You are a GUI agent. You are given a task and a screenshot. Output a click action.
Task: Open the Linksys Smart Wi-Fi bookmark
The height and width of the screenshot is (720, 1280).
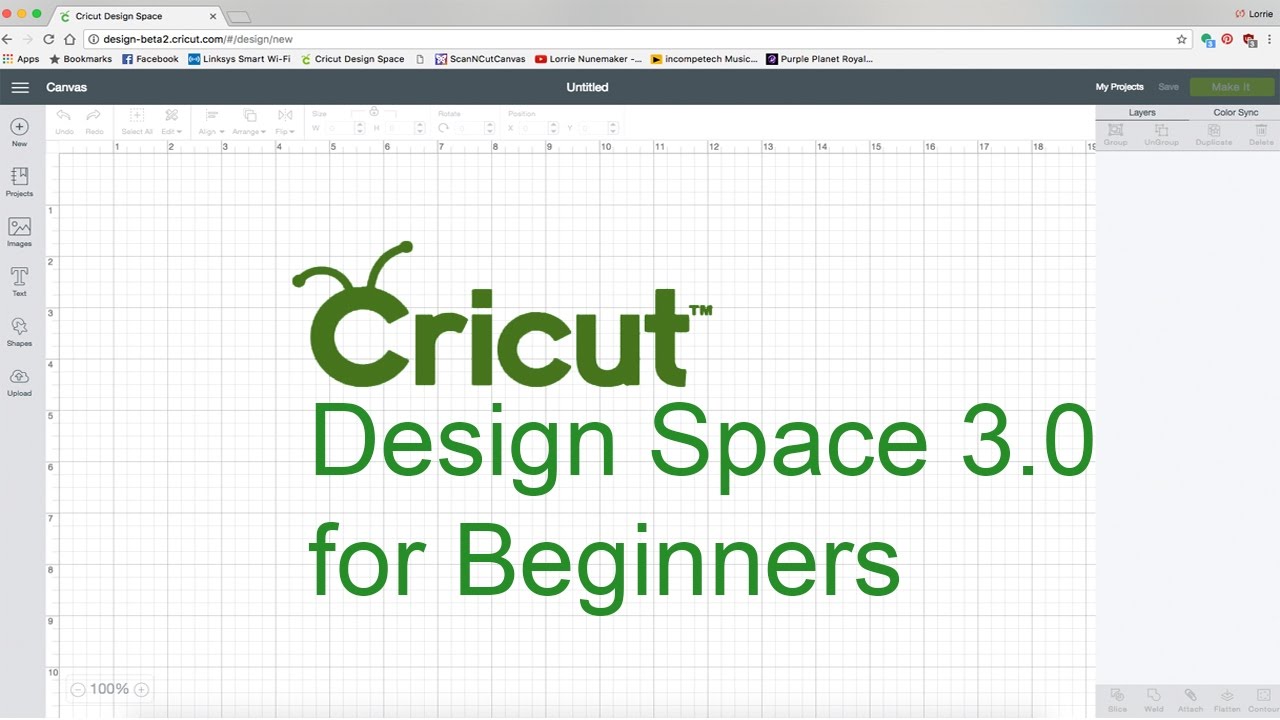[239, 59]
